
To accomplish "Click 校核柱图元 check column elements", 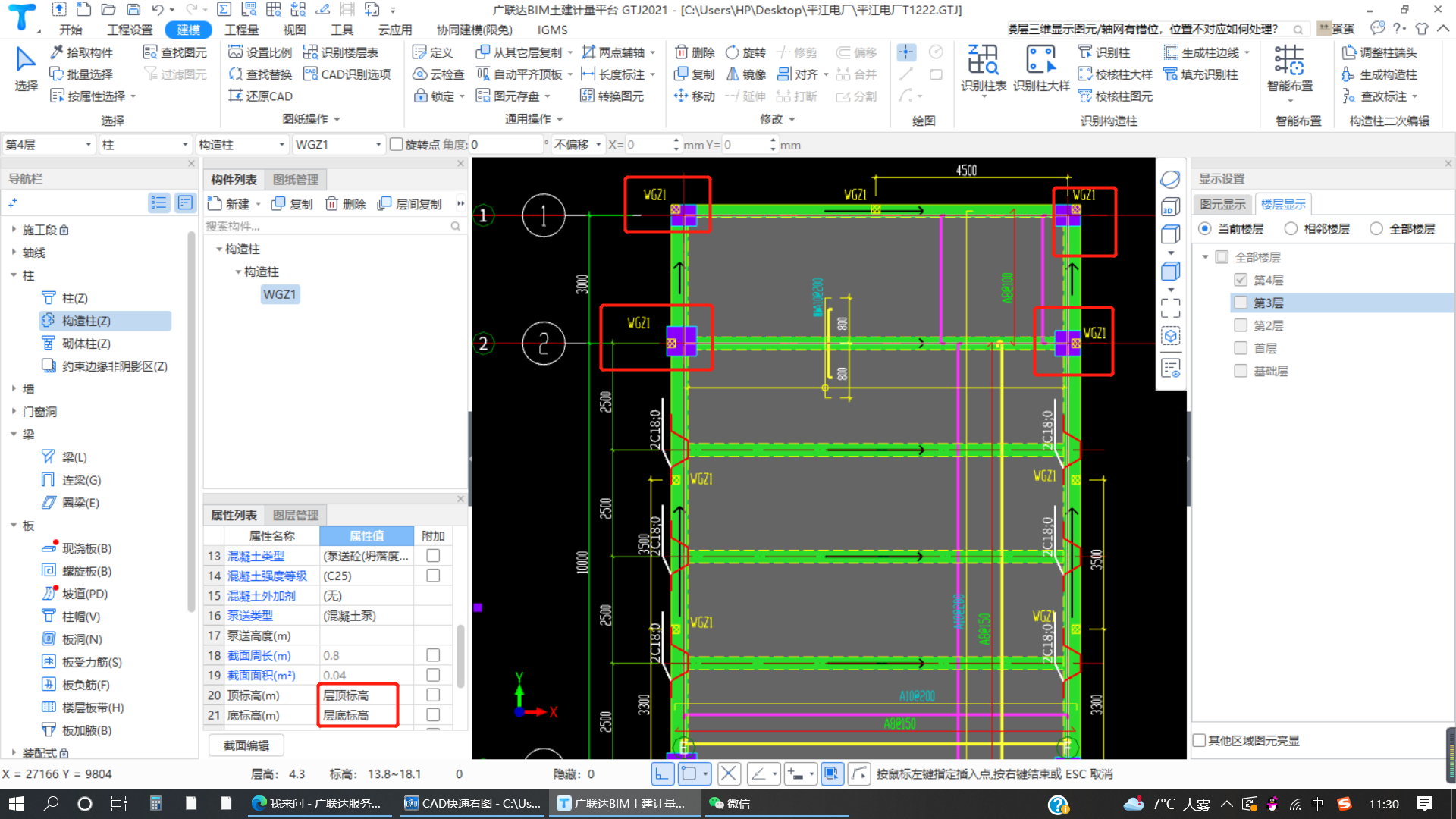I will pyautogui.click(x=1116, y=96).
